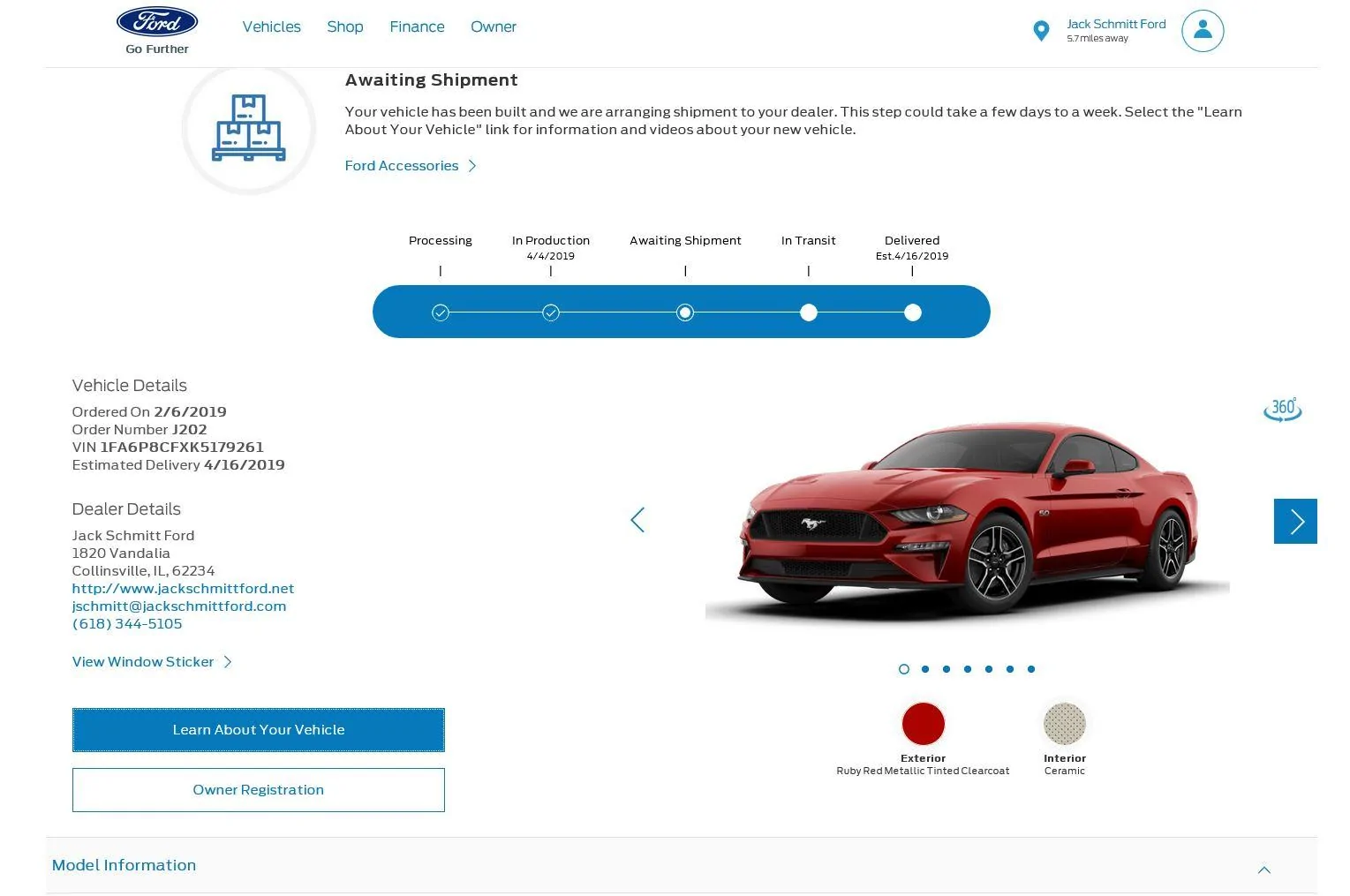Screen dimensions: 1350x896
Task: Click the In Production step marker
Action: pyautogui.click(x=551, y=312)
